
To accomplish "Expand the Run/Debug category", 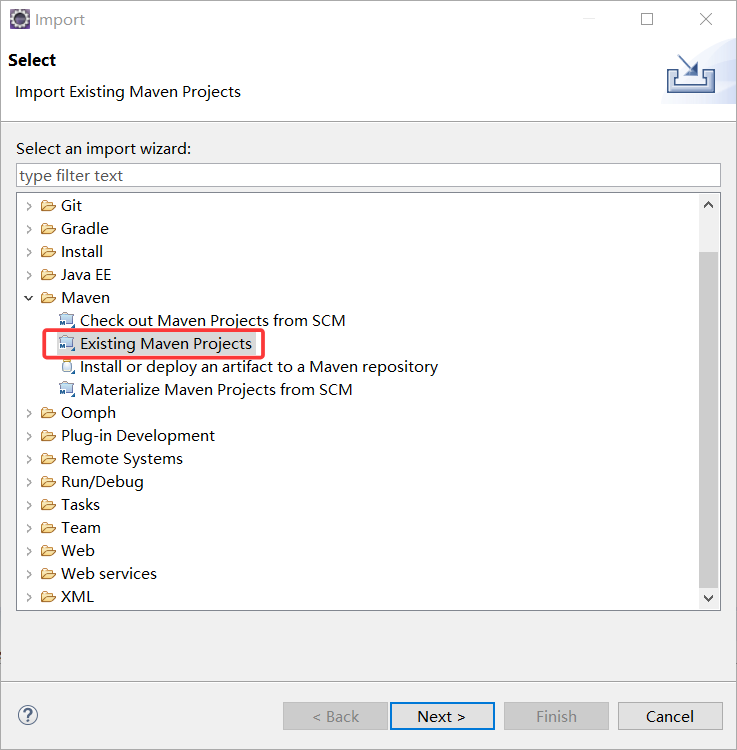I will 29,482.
